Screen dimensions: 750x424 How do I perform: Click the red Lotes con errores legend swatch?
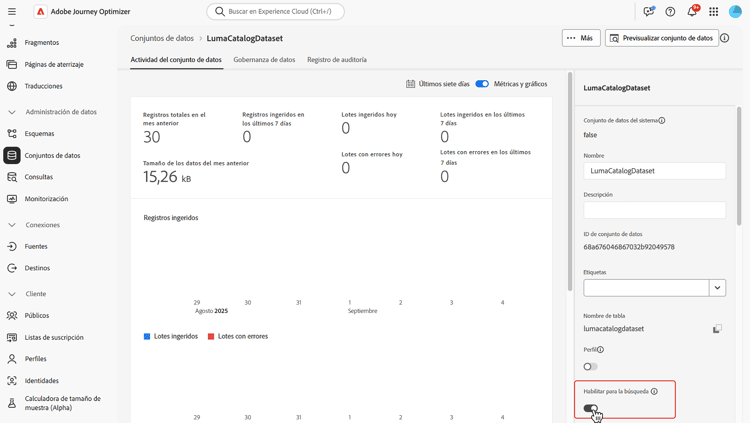pyautogui.click(x=211, y=336)
